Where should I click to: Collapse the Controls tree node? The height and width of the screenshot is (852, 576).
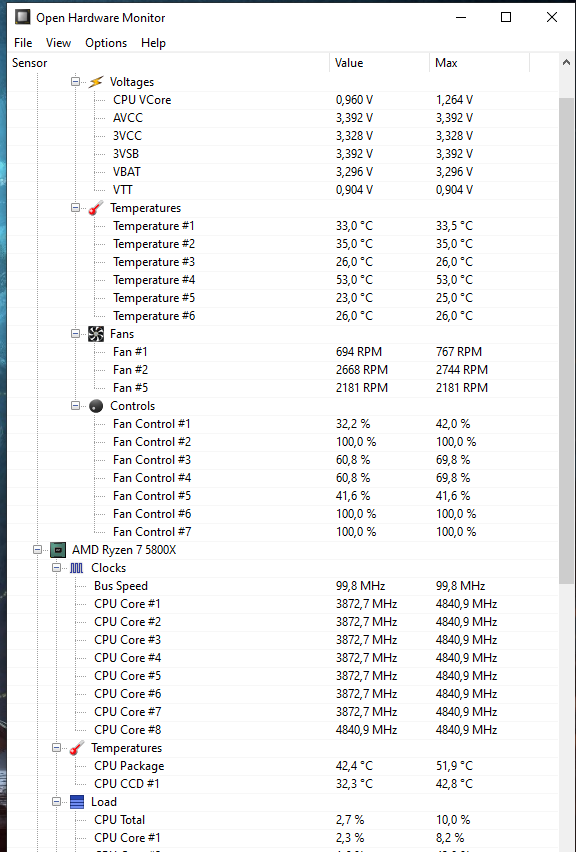click(x=76, y=406)
